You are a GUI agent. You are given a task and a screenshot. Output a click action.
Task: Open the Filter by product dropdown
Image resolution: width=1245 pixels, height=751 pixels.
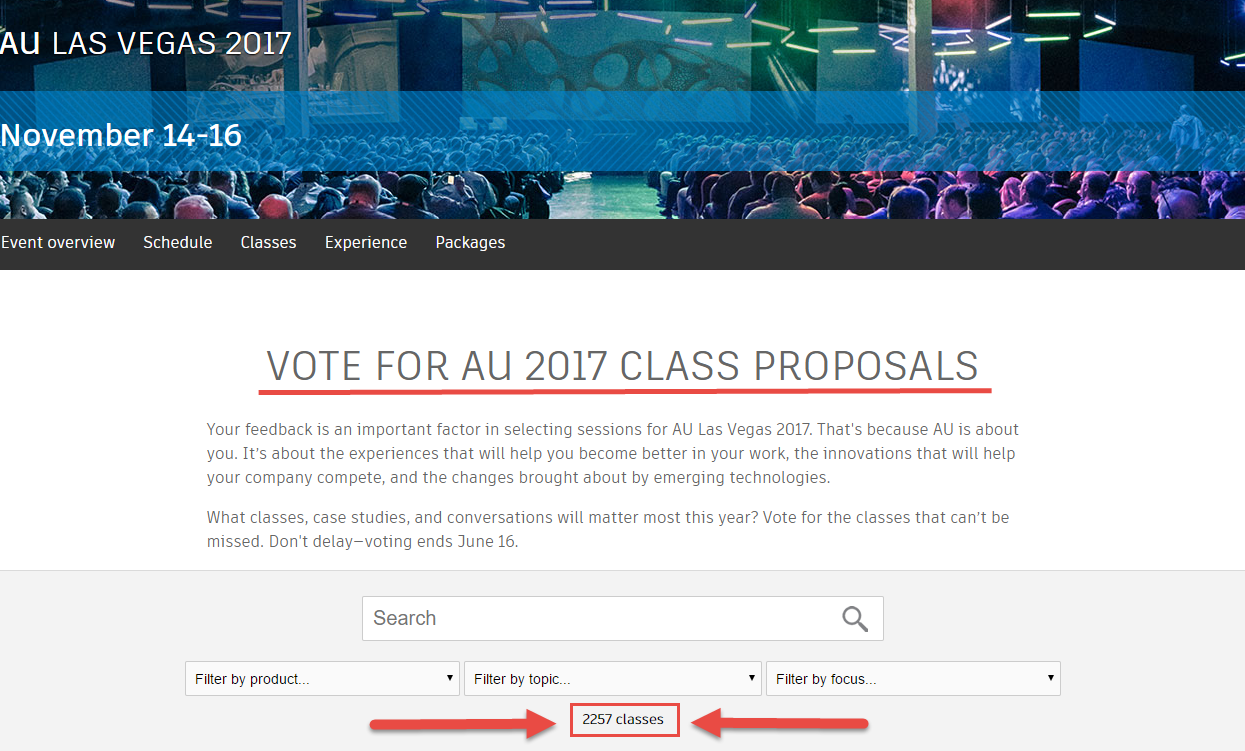coord(322,679)
